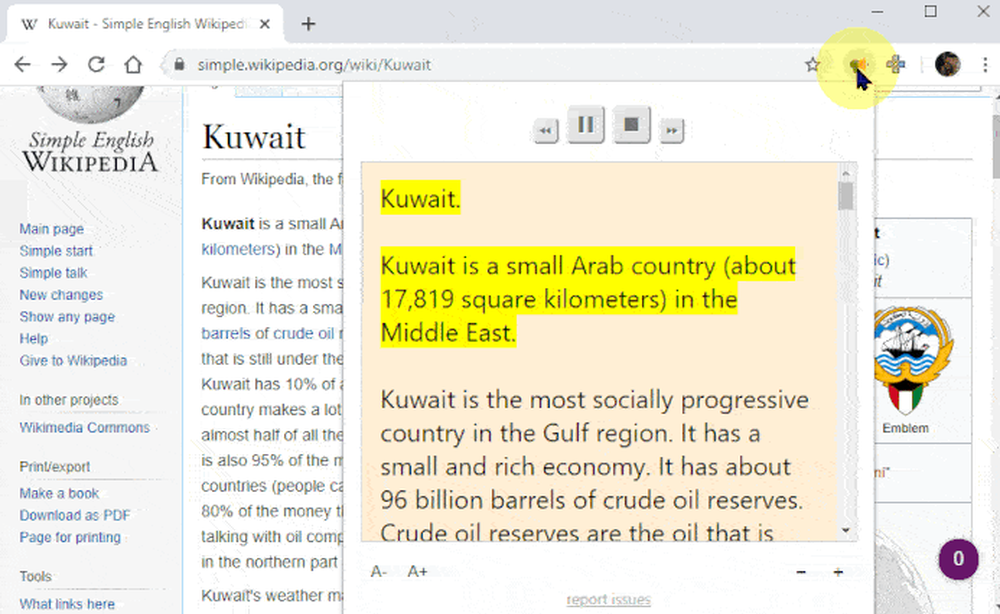Open the report issues link

click(x=608, y=599)
